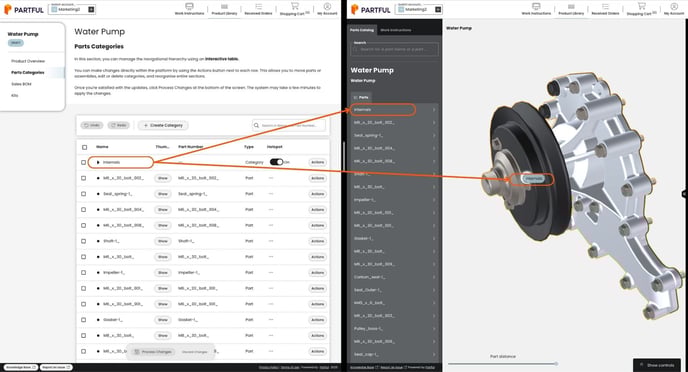This screenshot has height=372, width=688.
Task: Click the part search field in dark sidebar
Action: [x=394, y=49]
